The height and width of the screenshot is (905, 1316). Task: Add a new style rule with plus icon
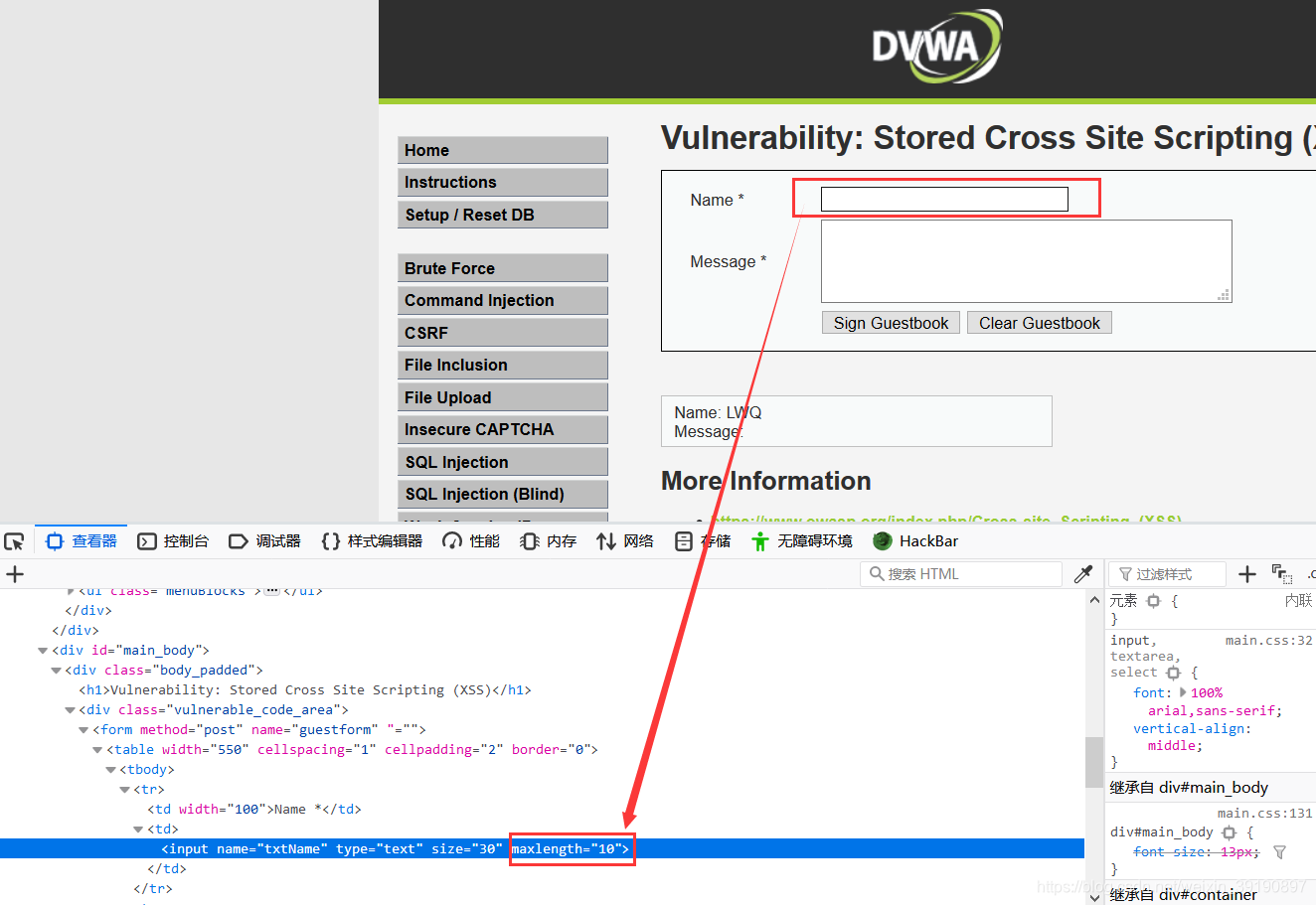click(1247, 574)
